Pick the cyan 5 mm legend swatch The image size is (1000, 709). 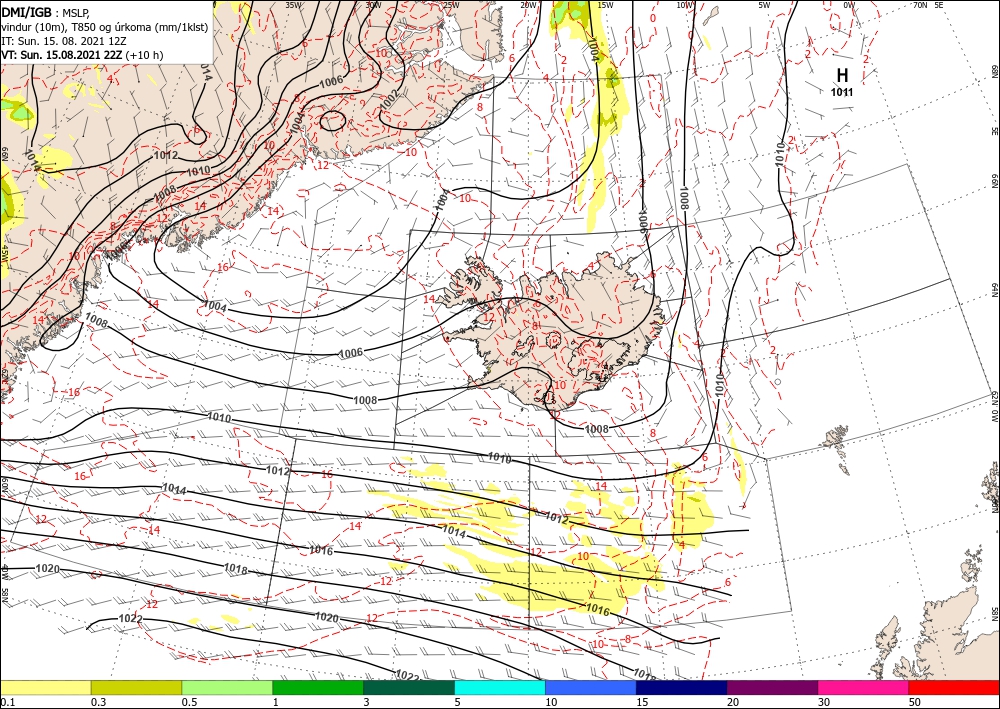point(500,687)
